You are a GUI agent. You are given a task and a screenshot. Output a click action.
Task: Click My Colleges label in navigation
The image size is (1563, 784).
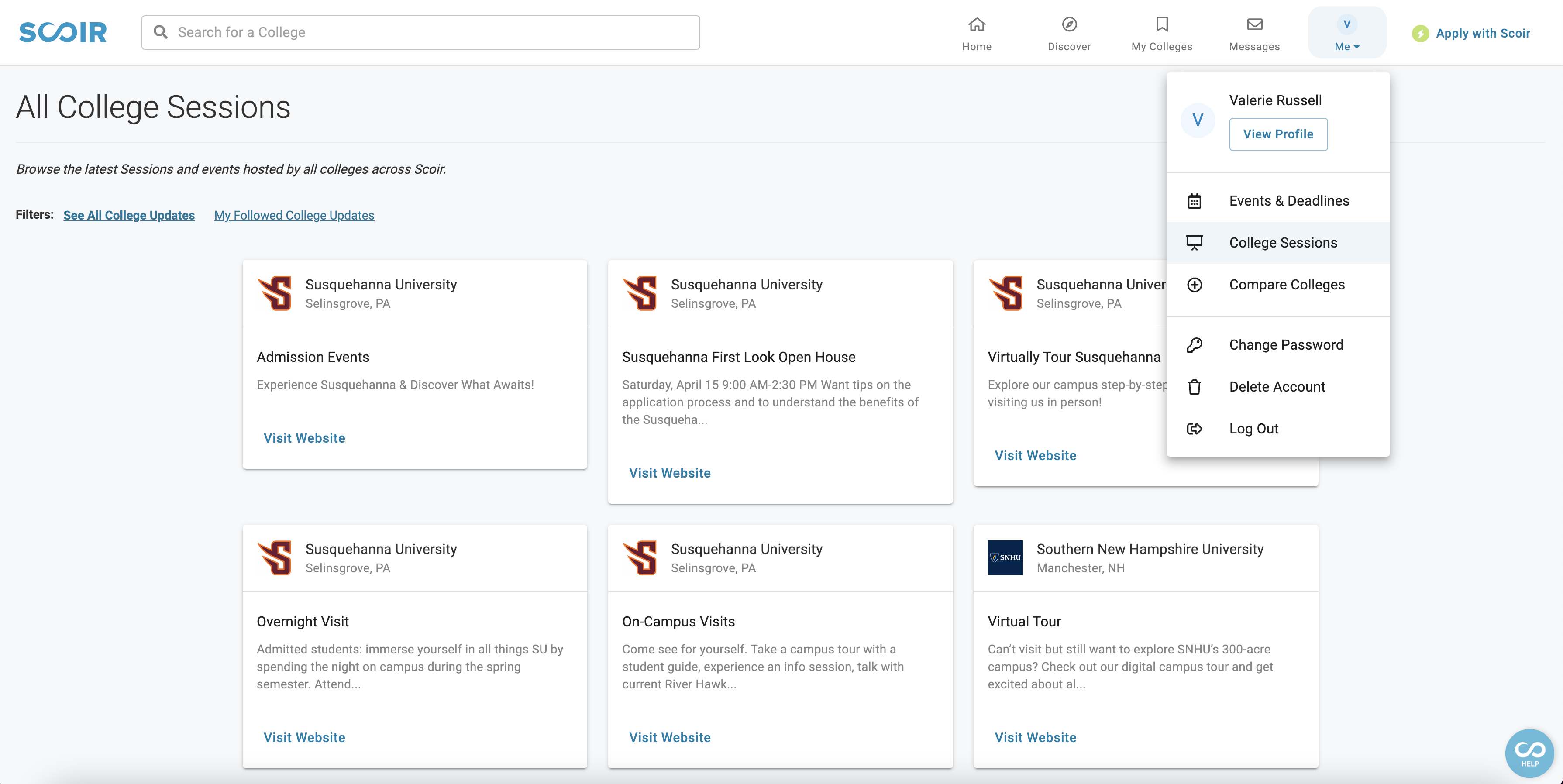[1161, 47]
